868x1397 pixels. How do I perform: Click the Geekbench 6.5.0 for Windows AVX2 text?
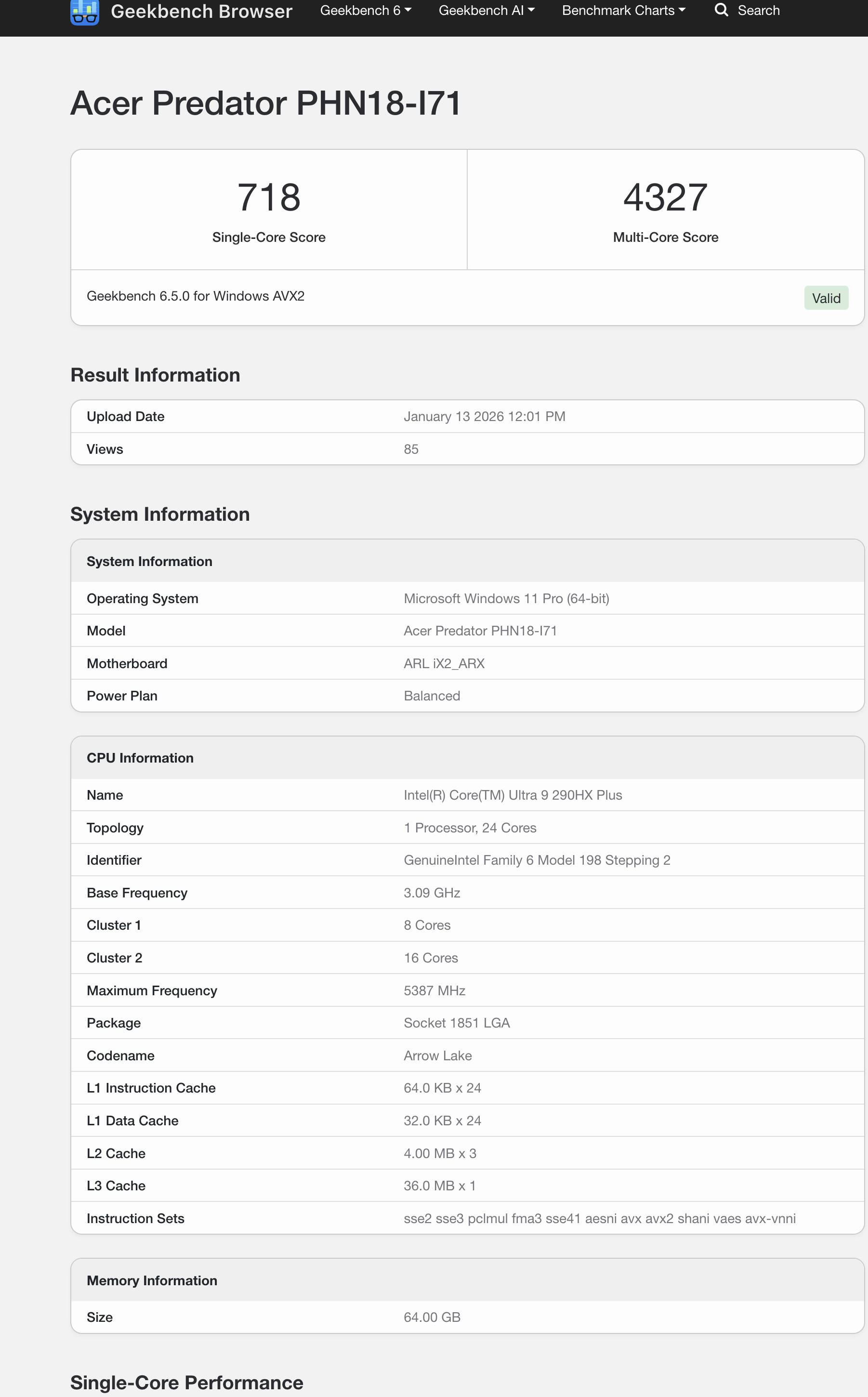coord(195,296)
